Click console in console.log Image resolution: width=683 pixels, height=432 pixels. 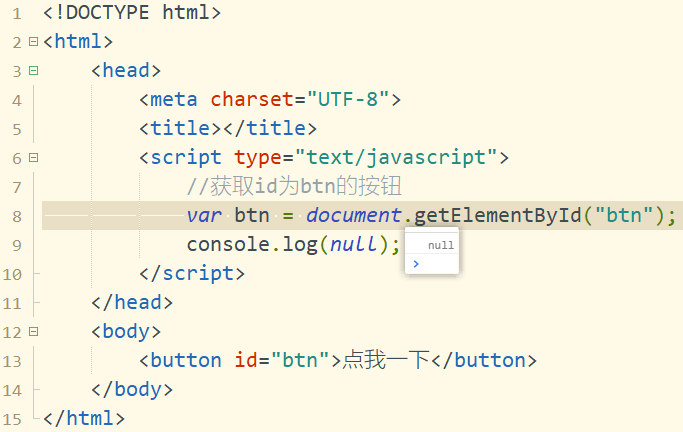[x=229, y=244]
